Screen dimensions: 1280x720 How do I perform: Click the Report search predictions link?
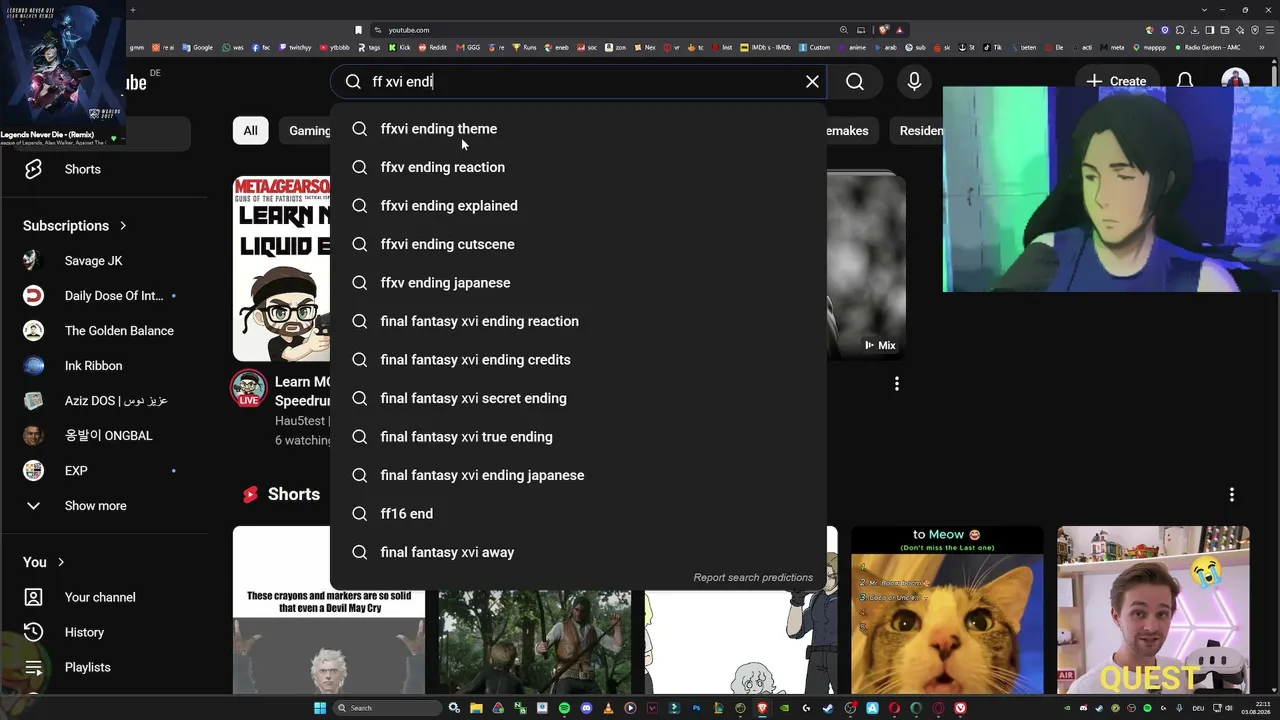tap(753, 577)
